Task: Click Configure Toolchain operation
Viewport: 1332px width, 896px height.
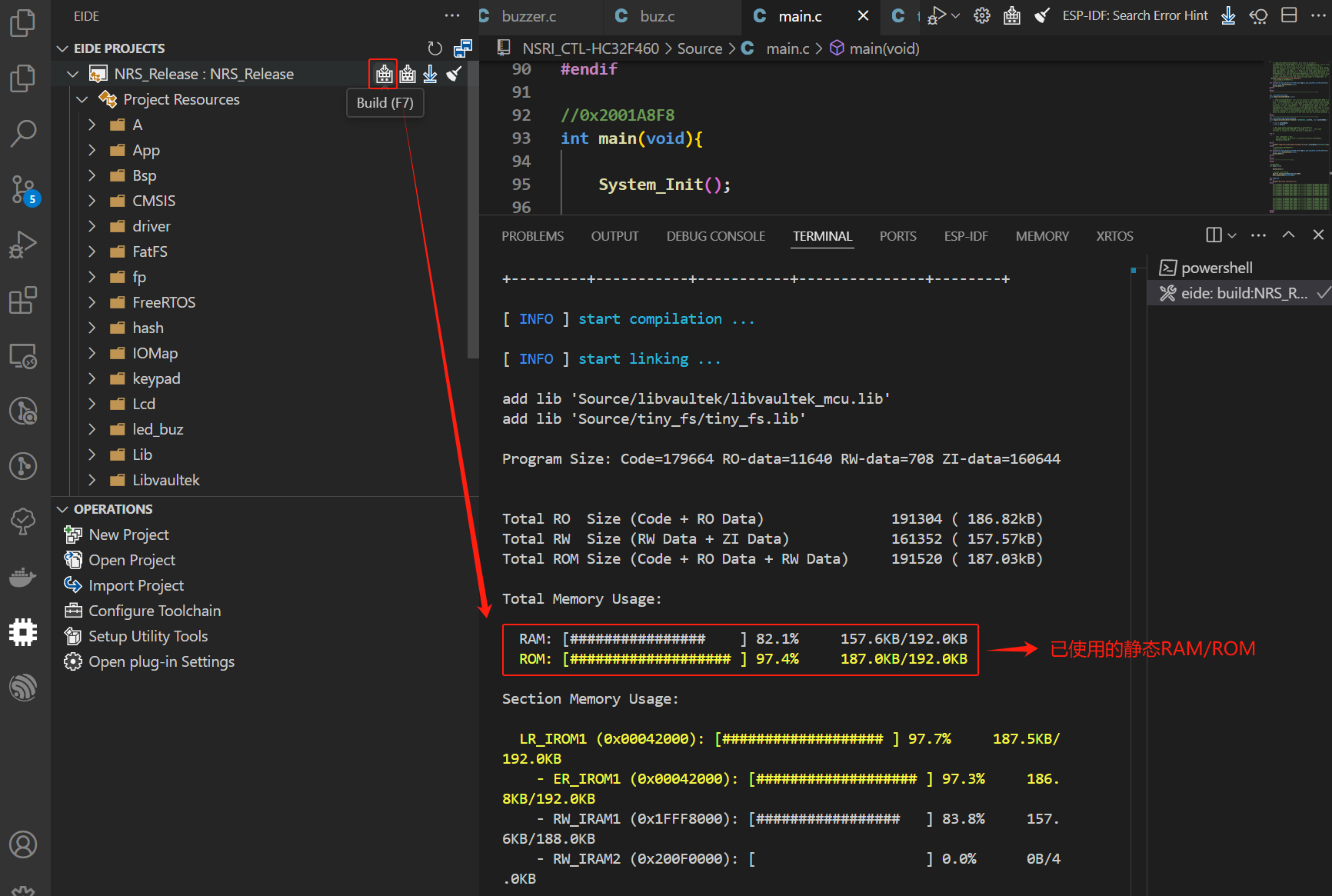Action: pyautogui.click(x=155, y=611)
